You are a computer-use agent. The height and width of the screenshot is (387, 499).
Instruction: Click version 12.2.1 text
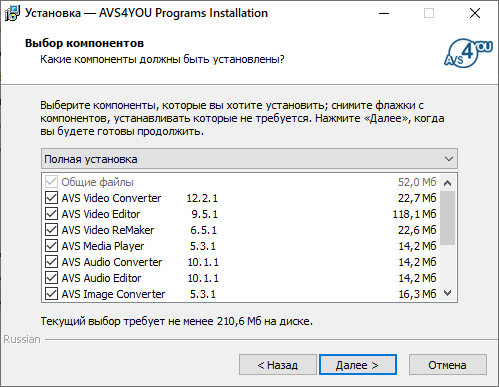point(202,198)
